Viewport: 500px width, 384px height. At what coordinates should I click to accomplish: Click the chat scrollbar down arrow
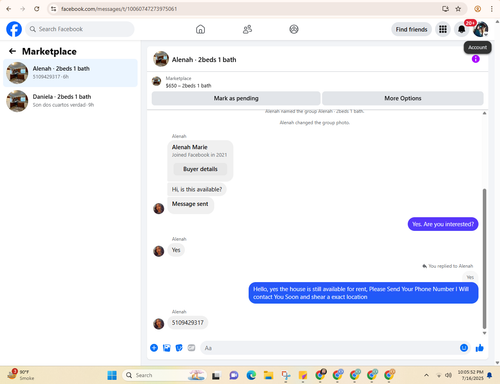(484, 333)
